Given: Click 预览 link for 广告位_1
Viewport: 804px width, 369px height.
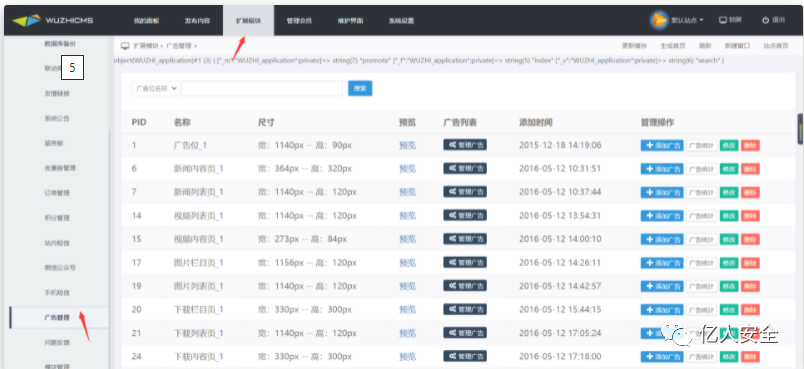Looking at the screenshot, I should tap(408, 145).
